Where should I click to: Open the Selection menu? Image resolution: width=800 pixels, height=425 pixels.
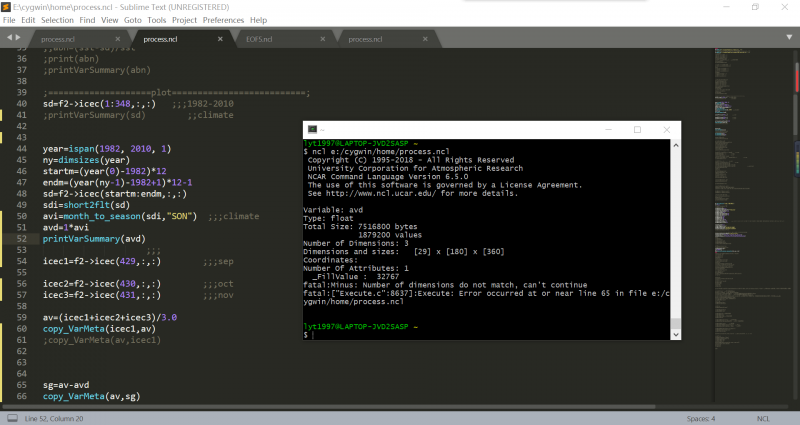[x=56, y=20]
